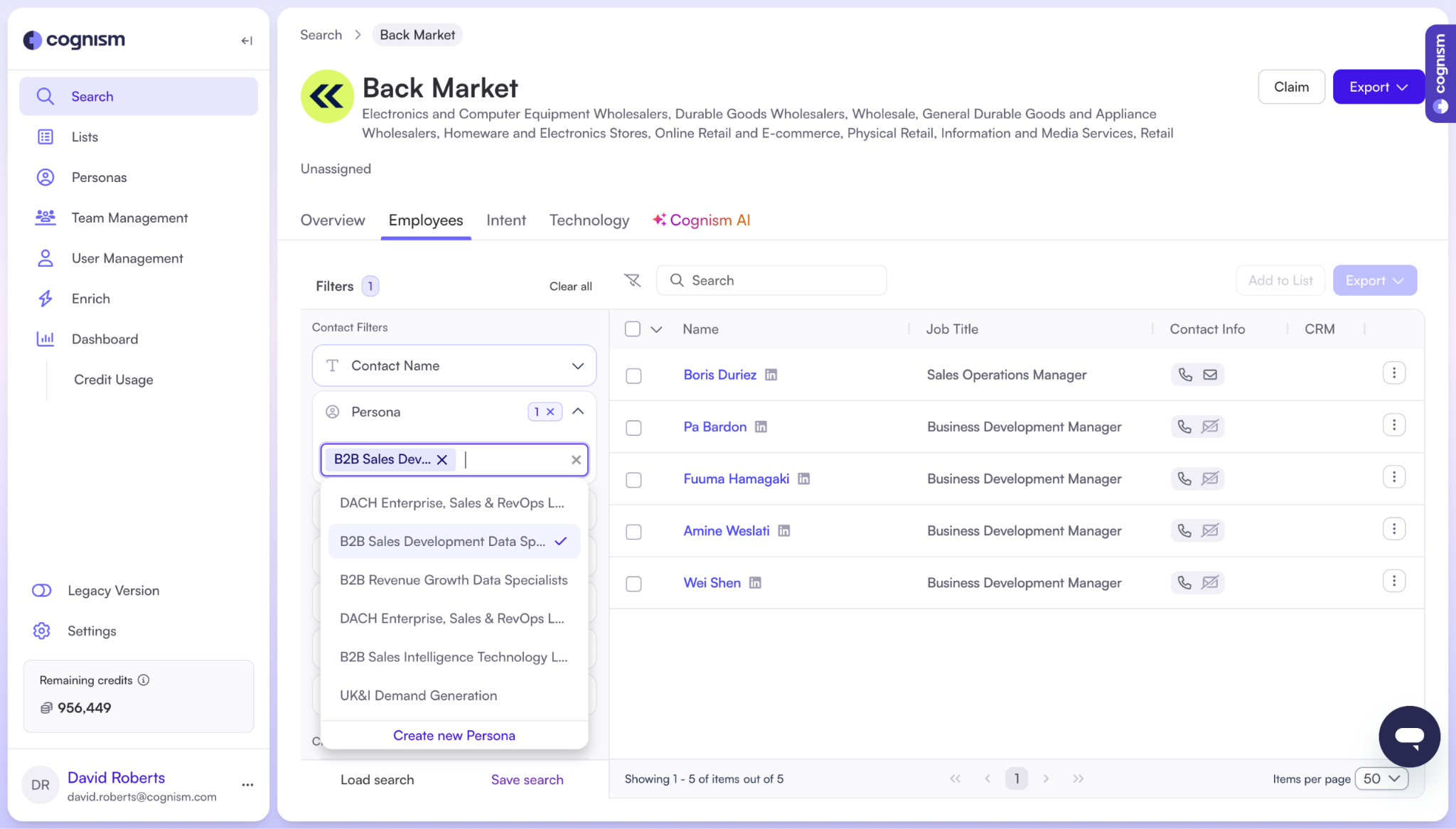Open the Items per page dropdown
The width and height of the screenshot is (1456, 829).
pyautogui.click(x=1381, y=779)
